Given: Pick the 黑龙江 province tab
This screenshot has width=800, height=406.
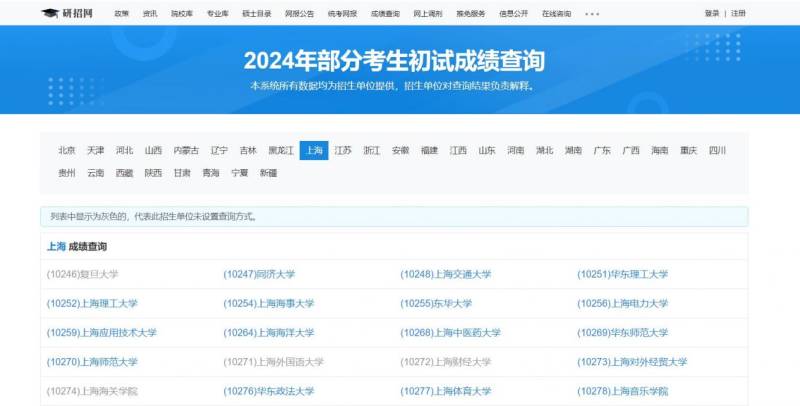Looking at the screenshot, I should 281,150.
